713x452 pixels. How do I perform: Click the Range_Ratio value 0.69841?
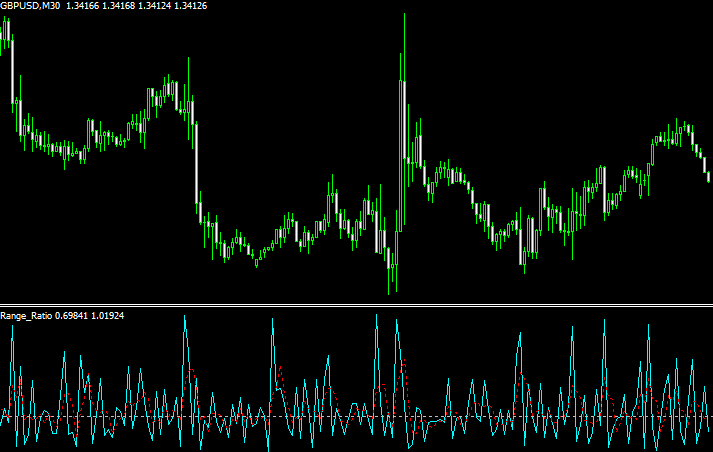[71, 316]
